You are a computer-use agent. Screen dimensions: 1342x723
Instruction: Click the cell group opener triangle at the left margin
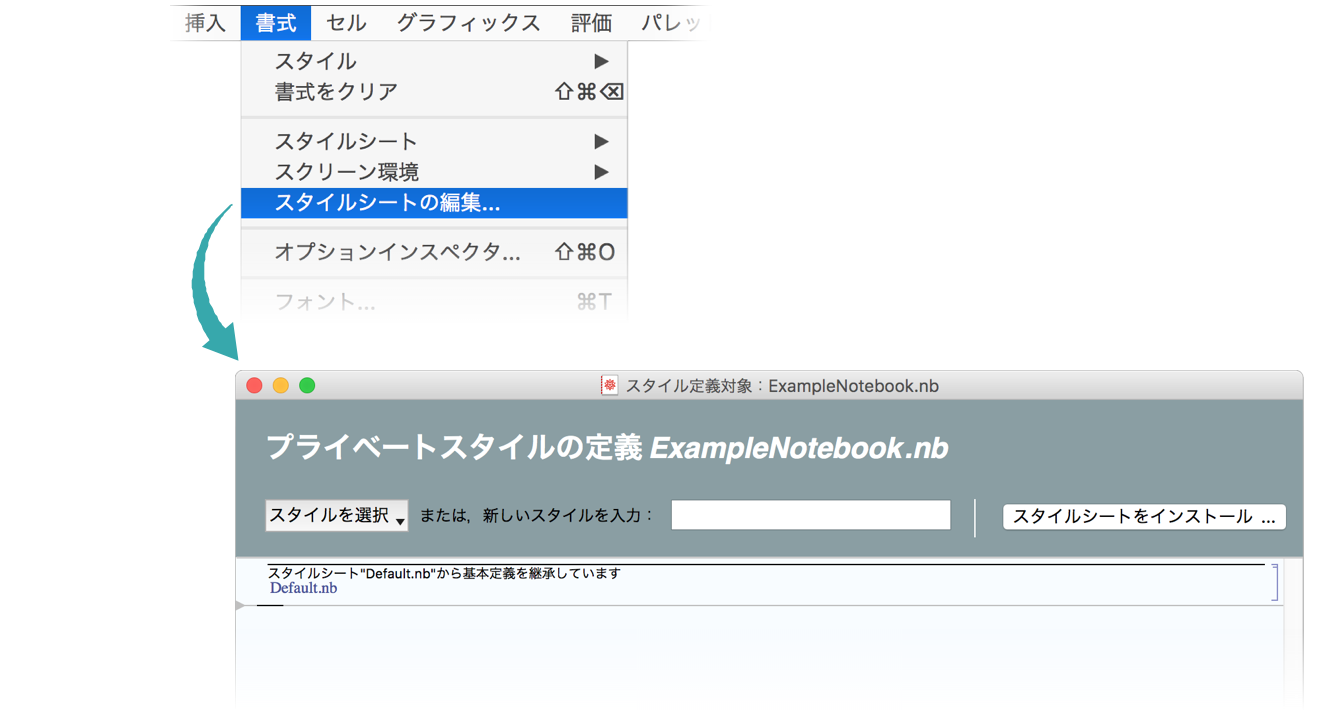[240, 605]
